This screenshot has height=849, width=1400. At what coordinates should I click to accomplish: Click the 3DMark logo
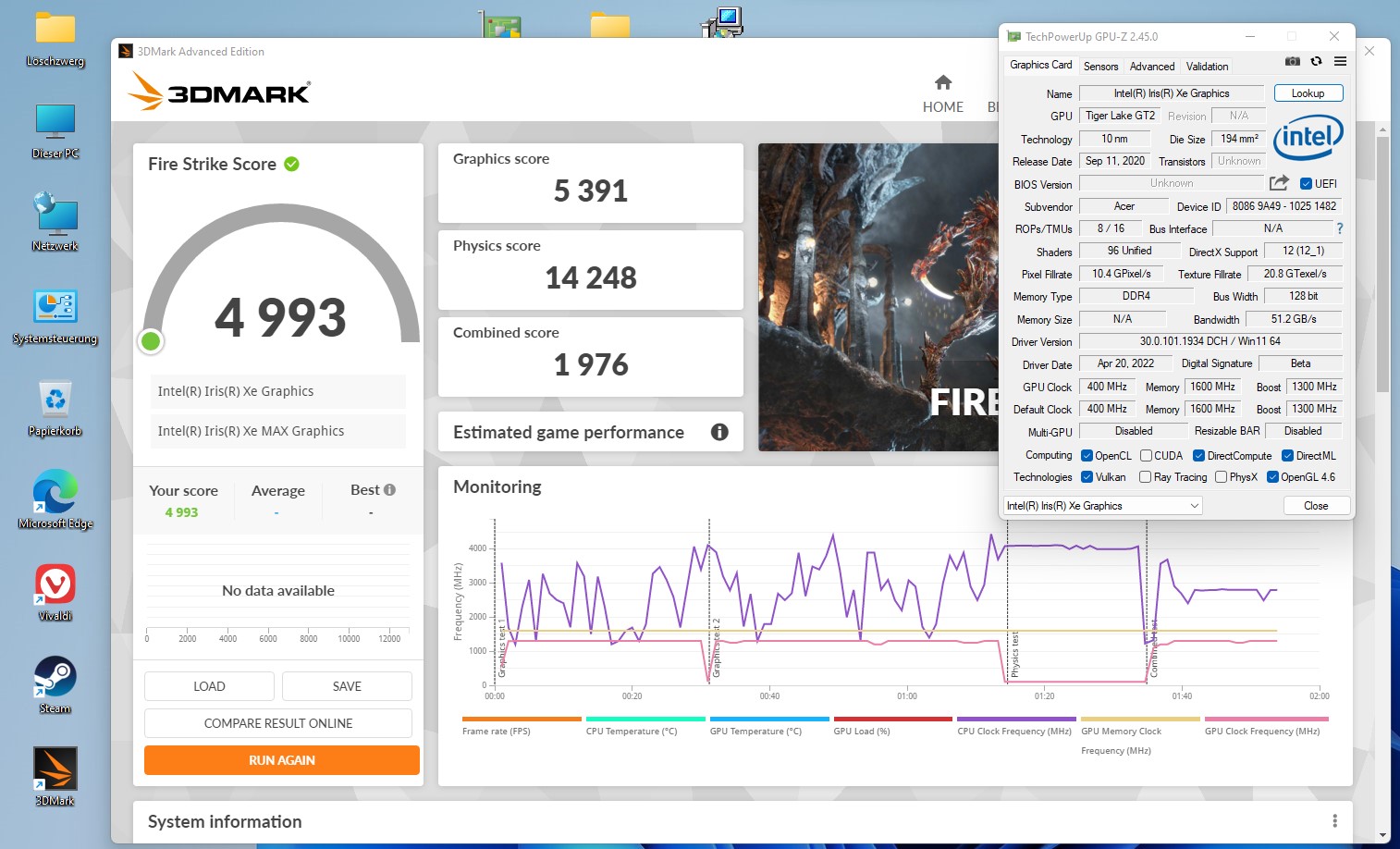tap(219, 92)
